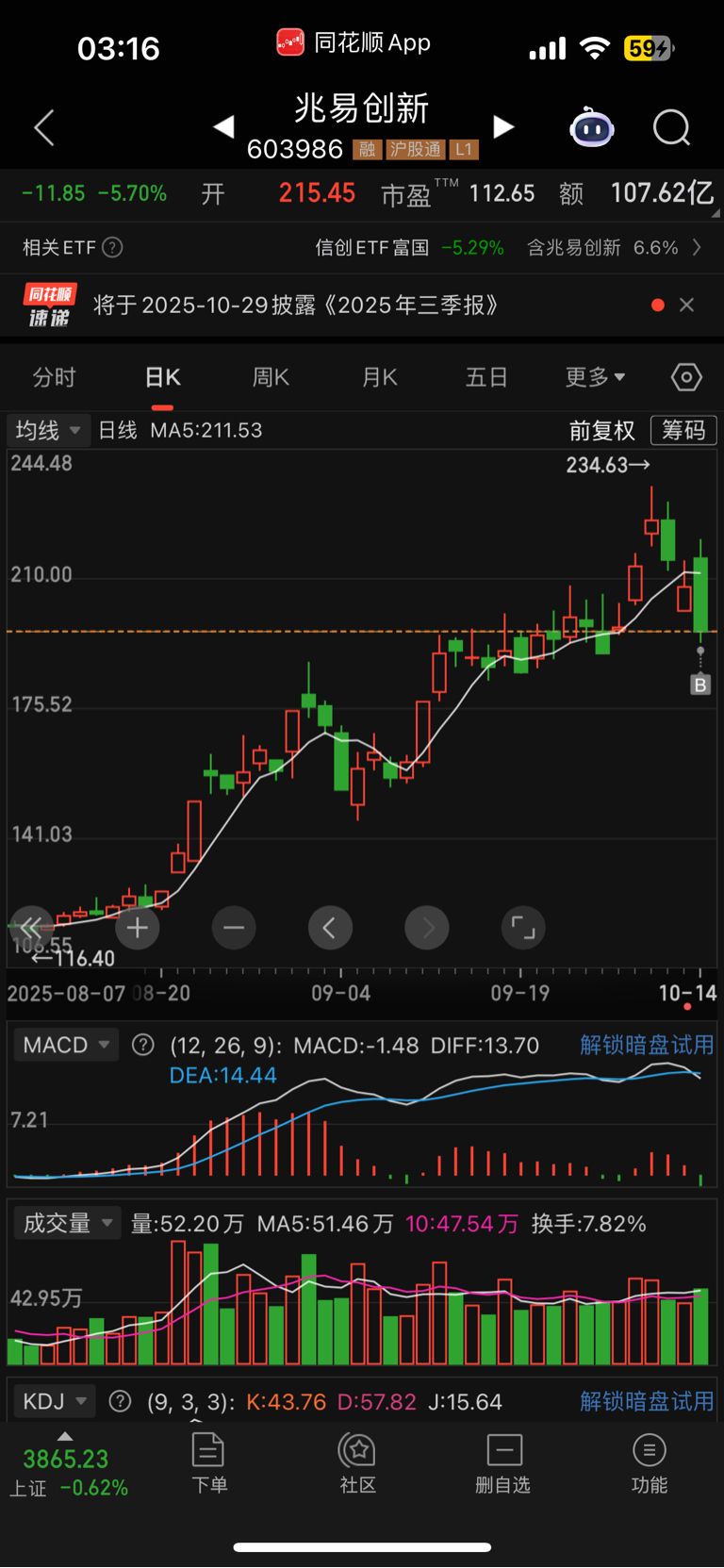Tap the B buy marker on chart

699,685
